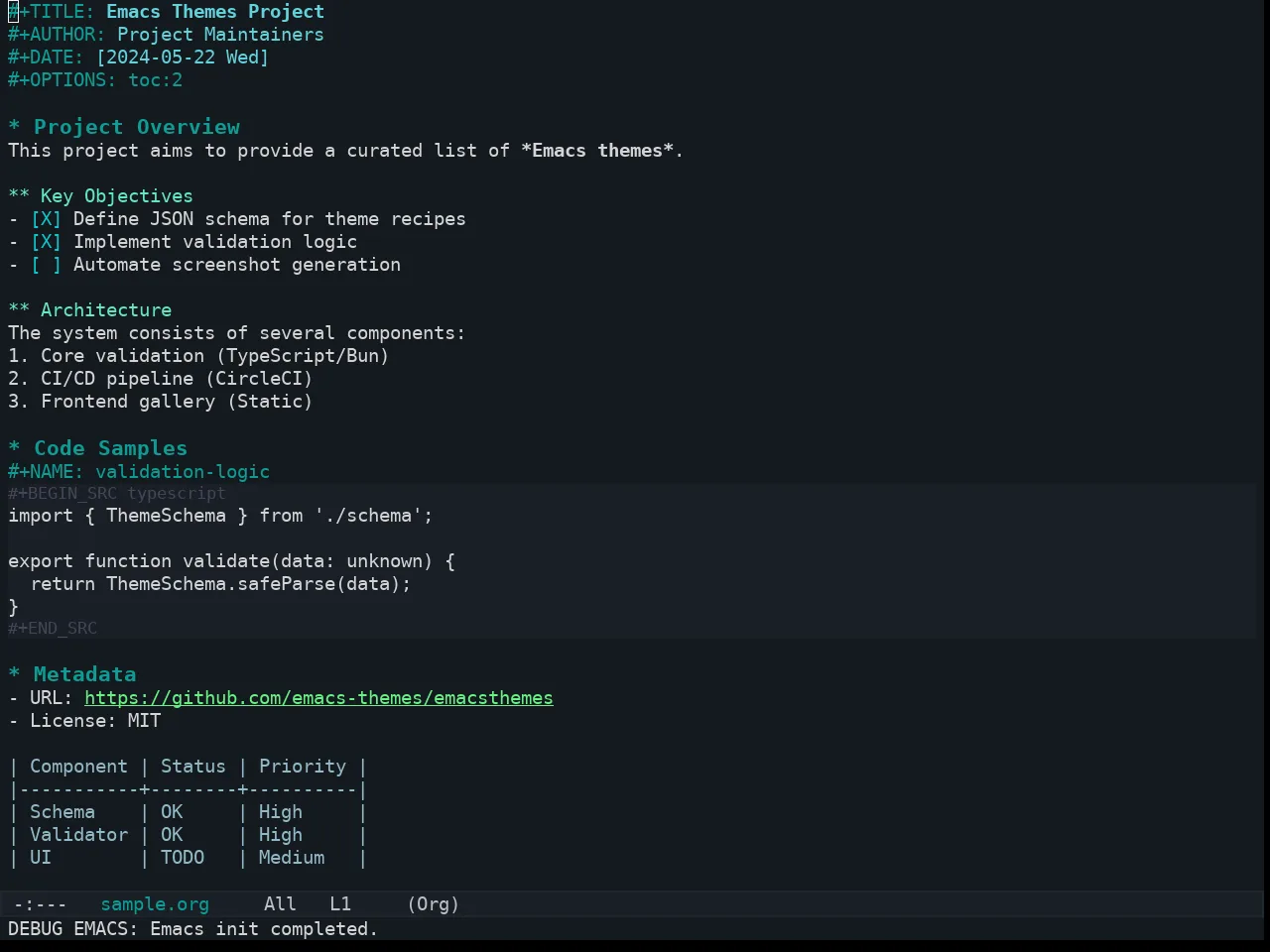Click the 'import { ThemeSchema }' code line

point(220,516)
